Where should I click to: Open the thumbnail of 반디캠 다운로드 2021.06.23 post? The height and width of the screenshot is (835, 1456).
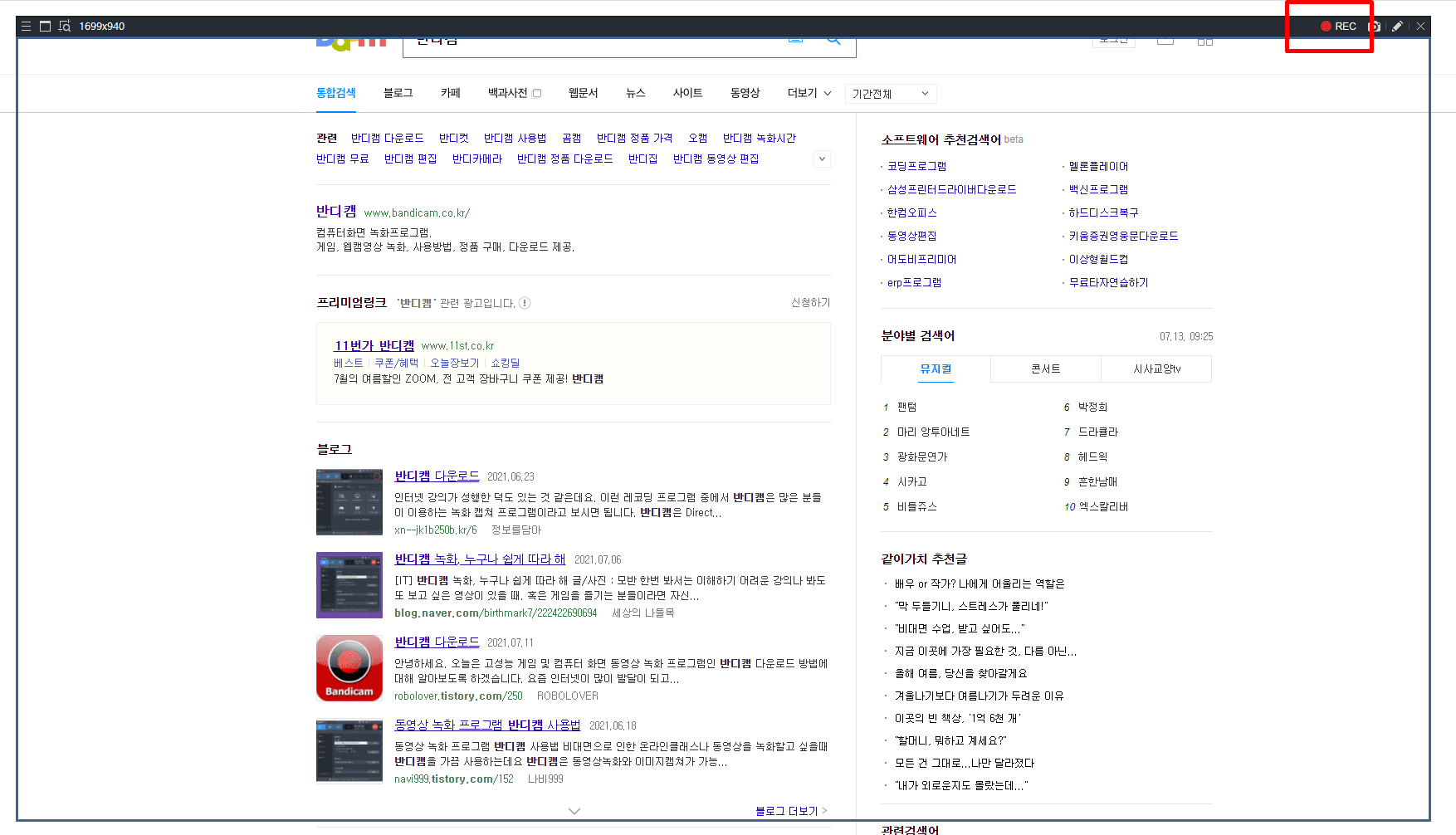pos(349,502)
